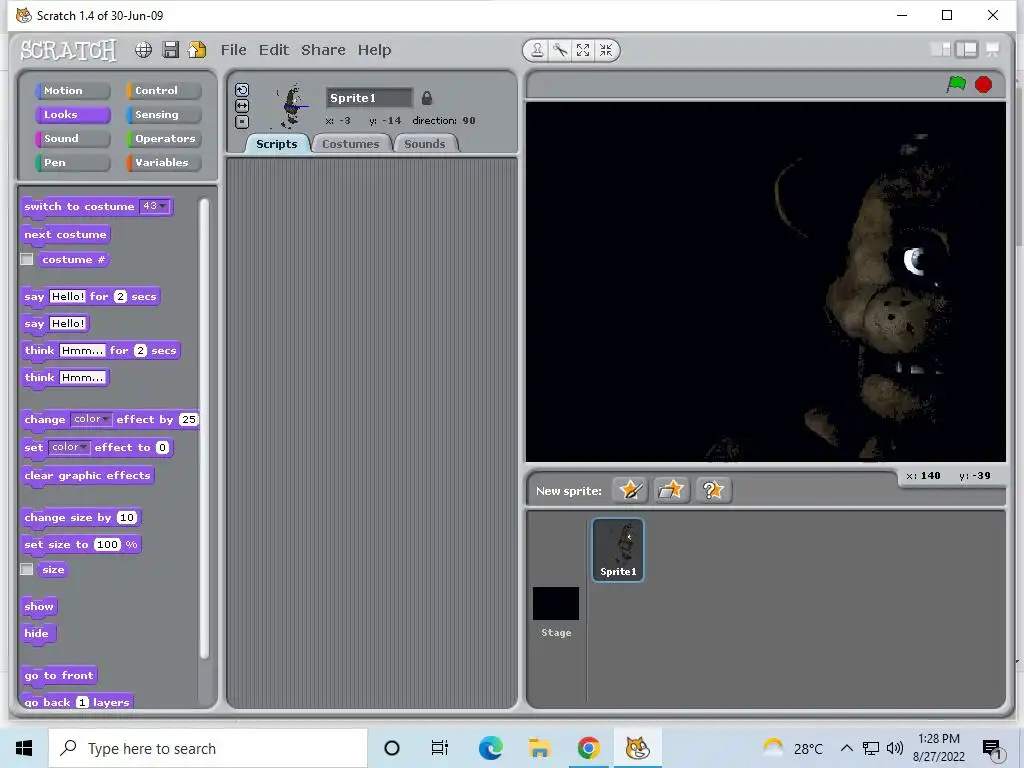Open the notification center icon
Screen dimensions: 1024x768
[993, 748]
